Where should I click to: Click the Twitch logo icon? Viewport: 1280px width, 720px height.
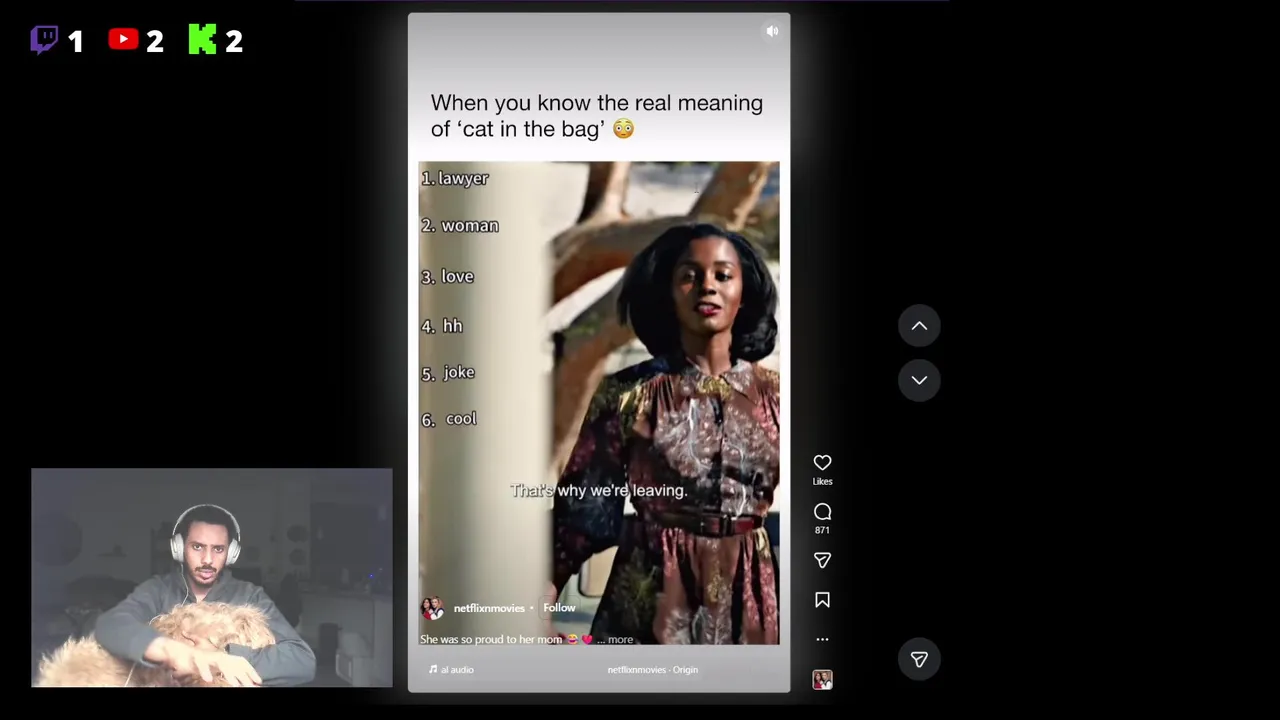click(x=44, y=40)
